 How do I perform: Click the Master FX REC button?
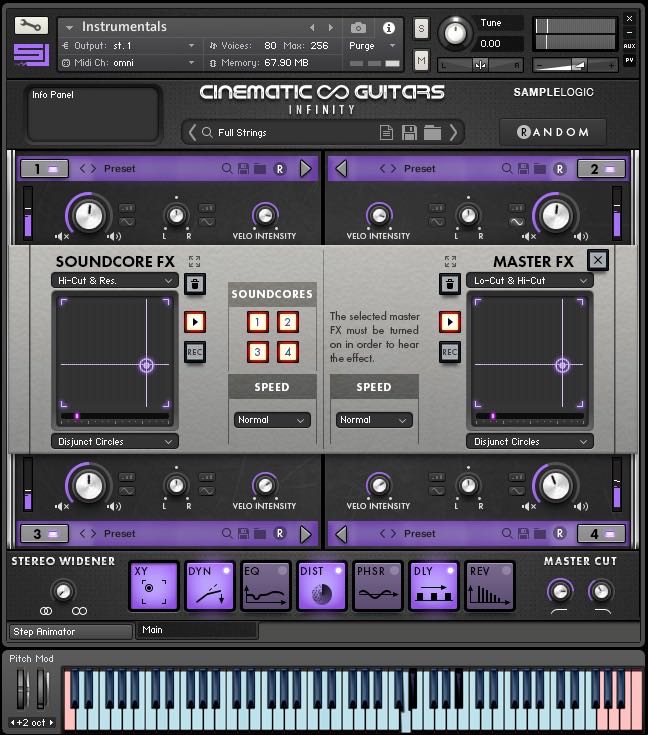(x=450, y=352)
